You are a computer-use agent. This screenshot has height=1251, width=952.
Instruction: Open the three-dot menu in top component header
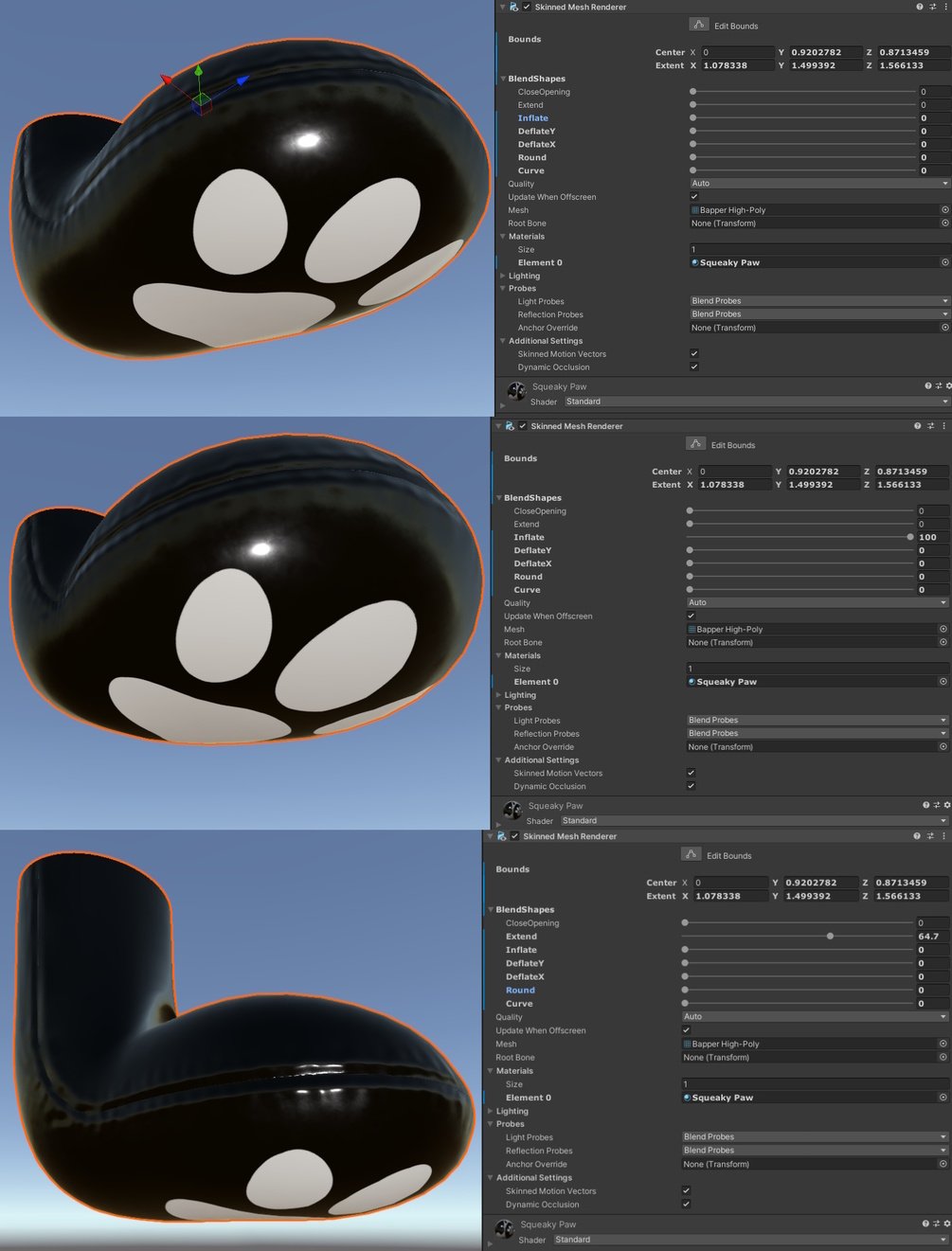click(x=944, y=7)
